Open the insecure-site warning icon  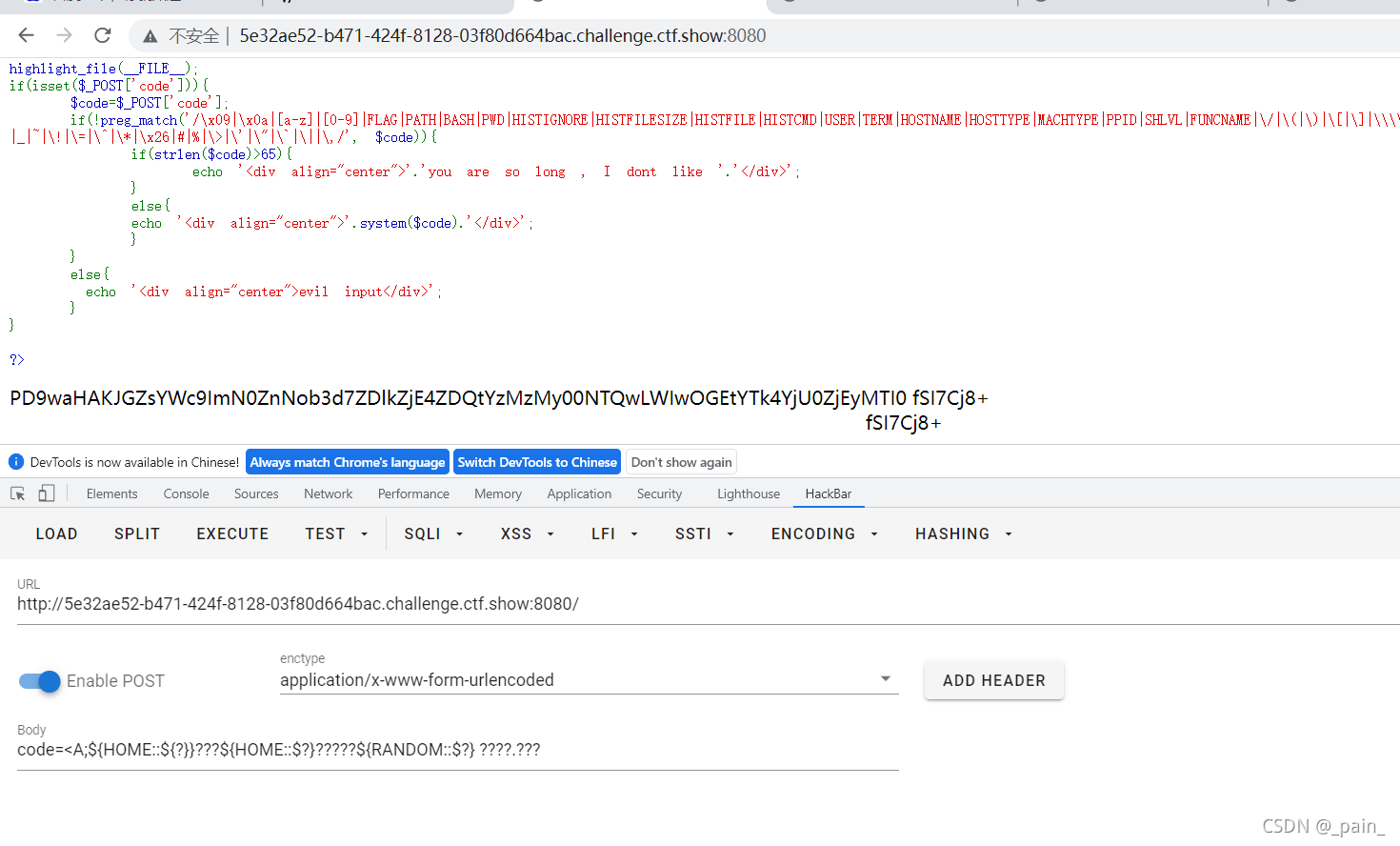150,36
